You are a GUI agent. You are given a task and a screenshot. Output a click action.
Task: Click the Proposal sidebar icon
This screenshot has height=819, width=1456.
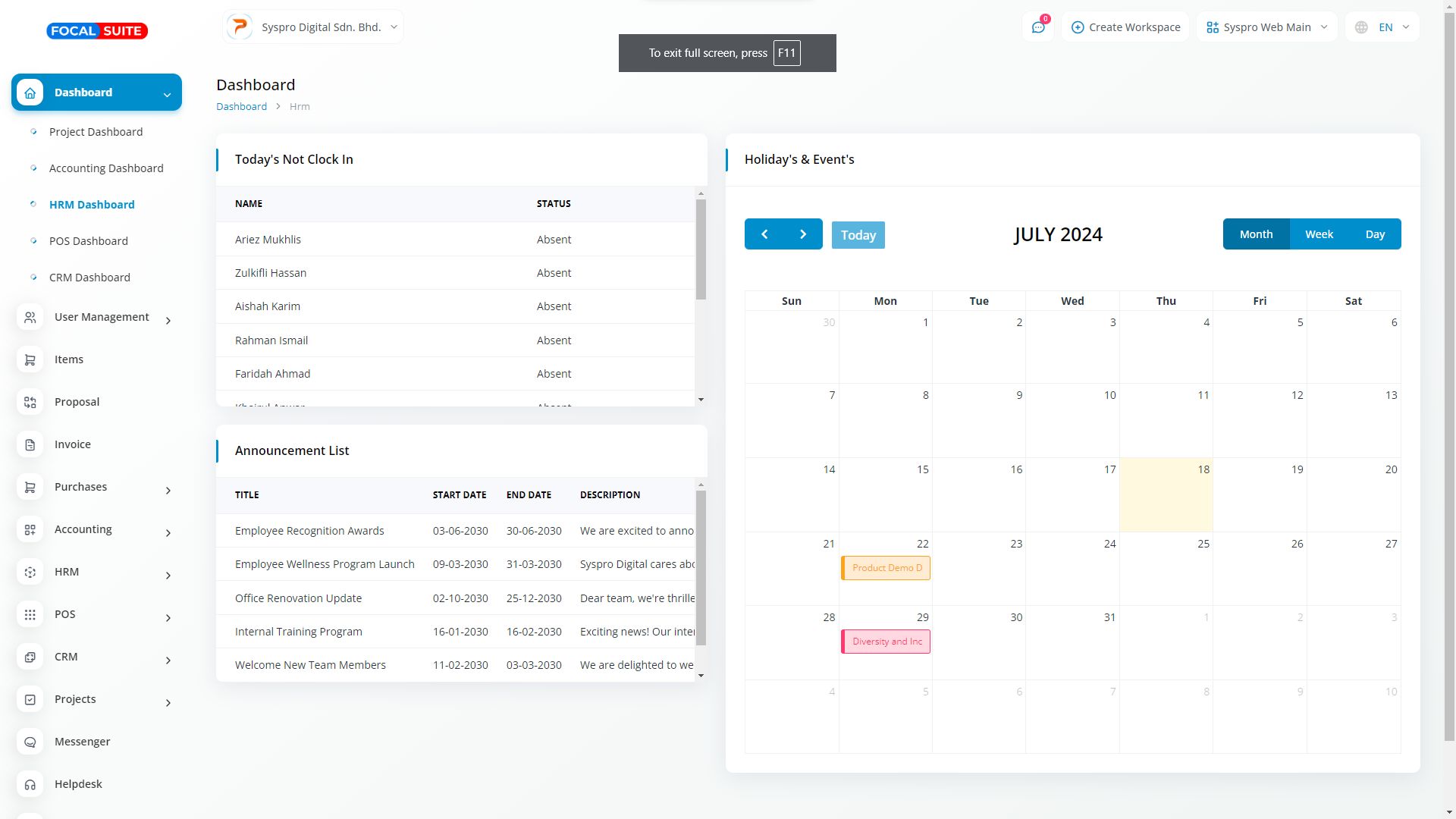[x=30, y=402]
